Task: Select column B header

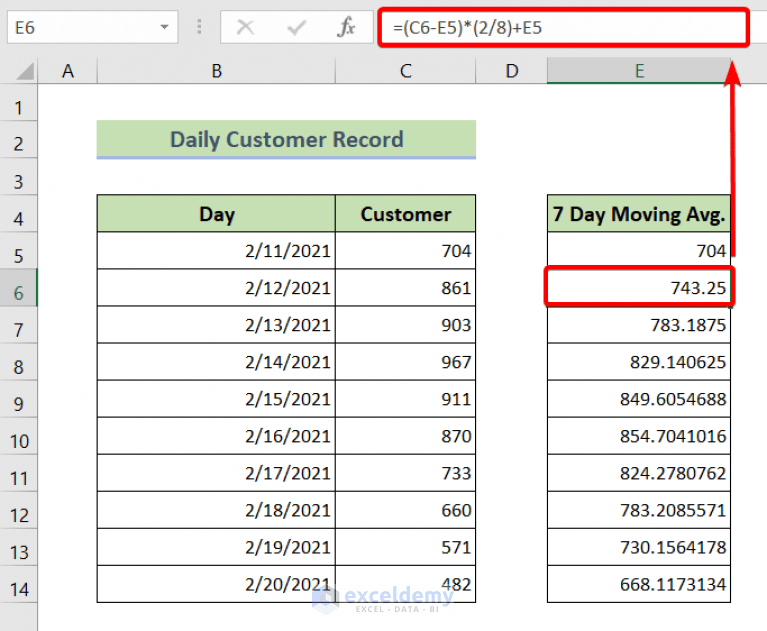Action: tap(217, 71)
